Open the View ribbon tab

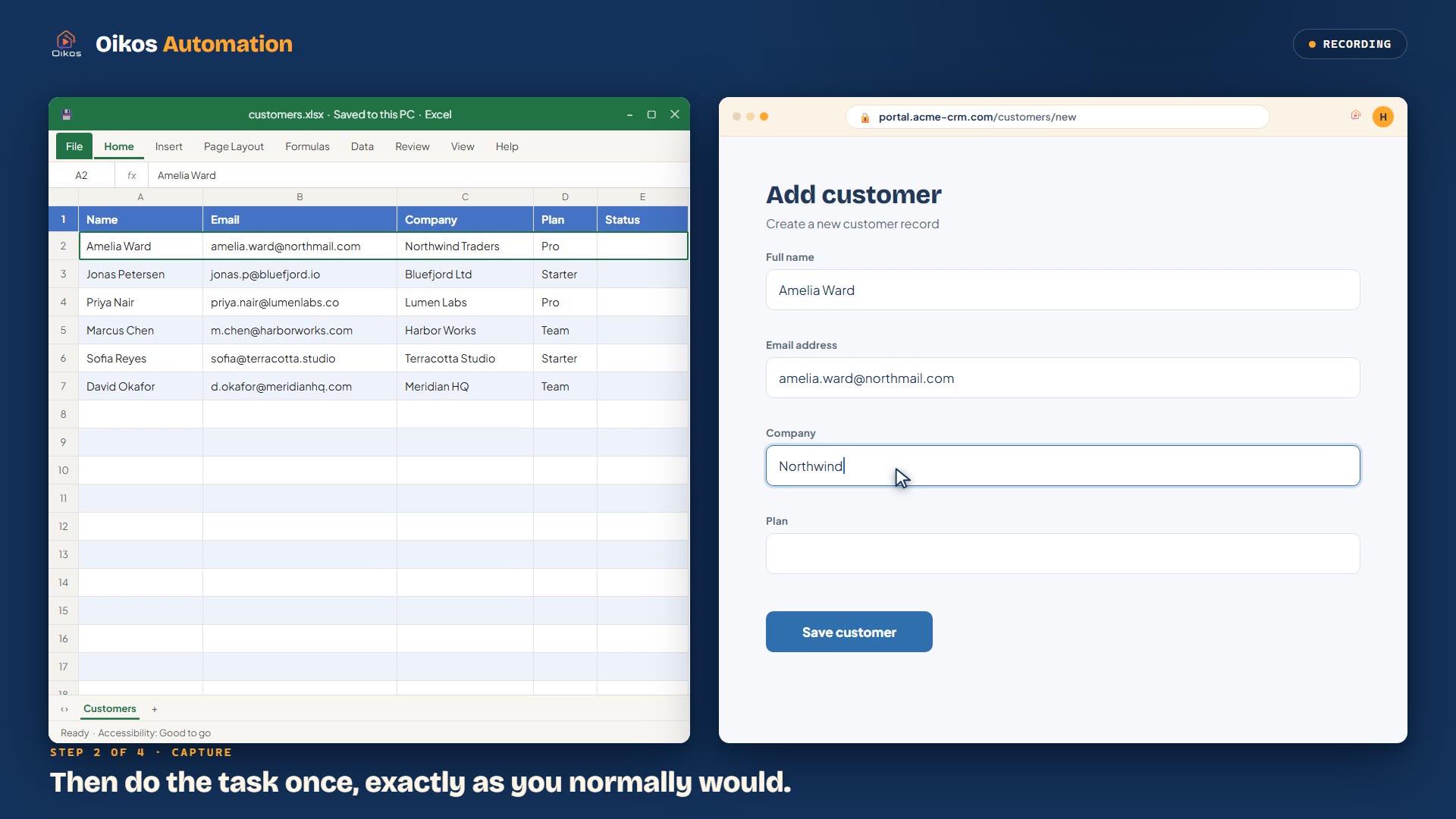(463, 146)
